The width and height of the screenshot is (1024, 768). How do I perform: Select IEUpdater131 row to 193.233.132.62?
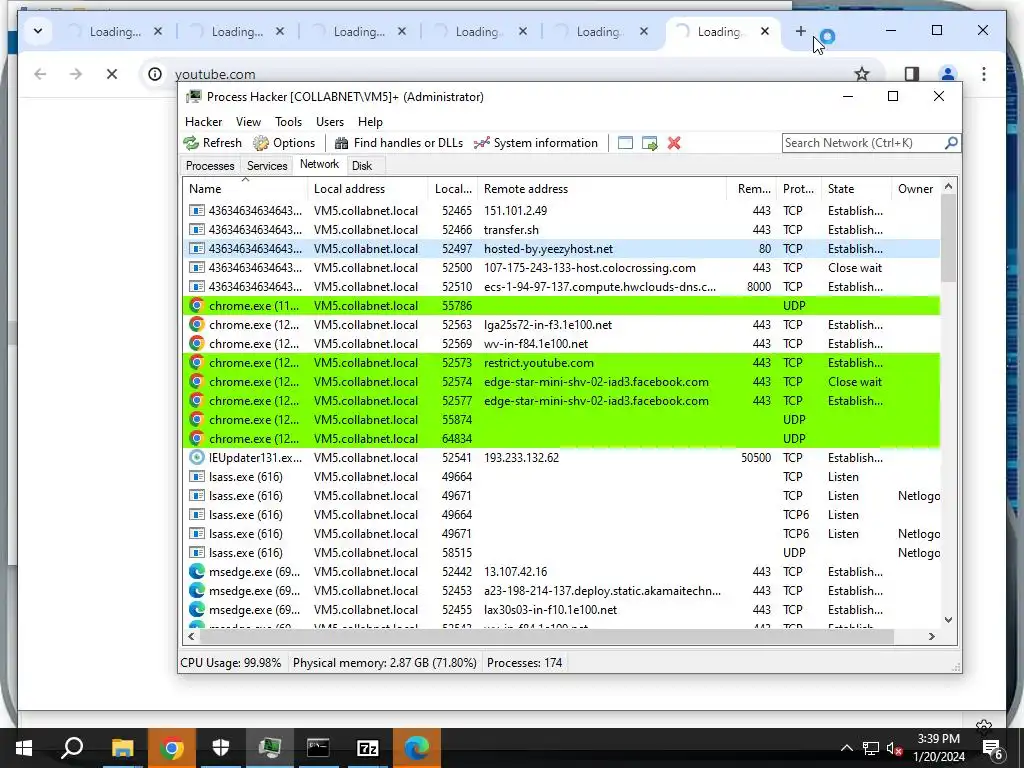pyautogui.click(x=562, y=458)
